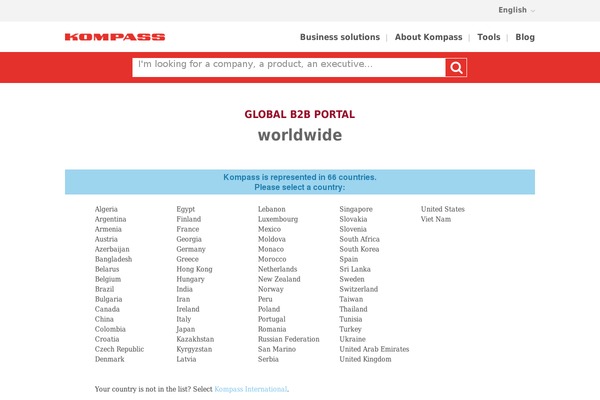Choose Bangladesh from the list
Viewport: 600px width, 400px height.
pos(114,259)
